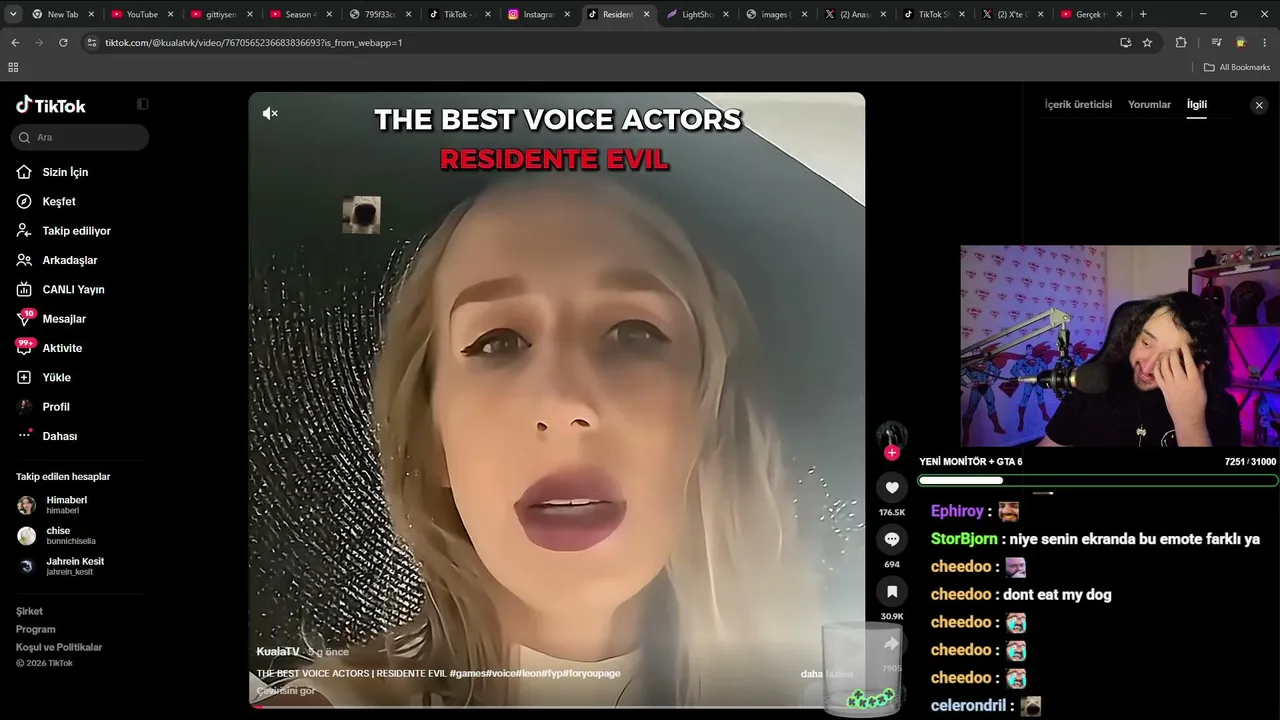Open Aktivite notifications

click(x=62, y=348)
